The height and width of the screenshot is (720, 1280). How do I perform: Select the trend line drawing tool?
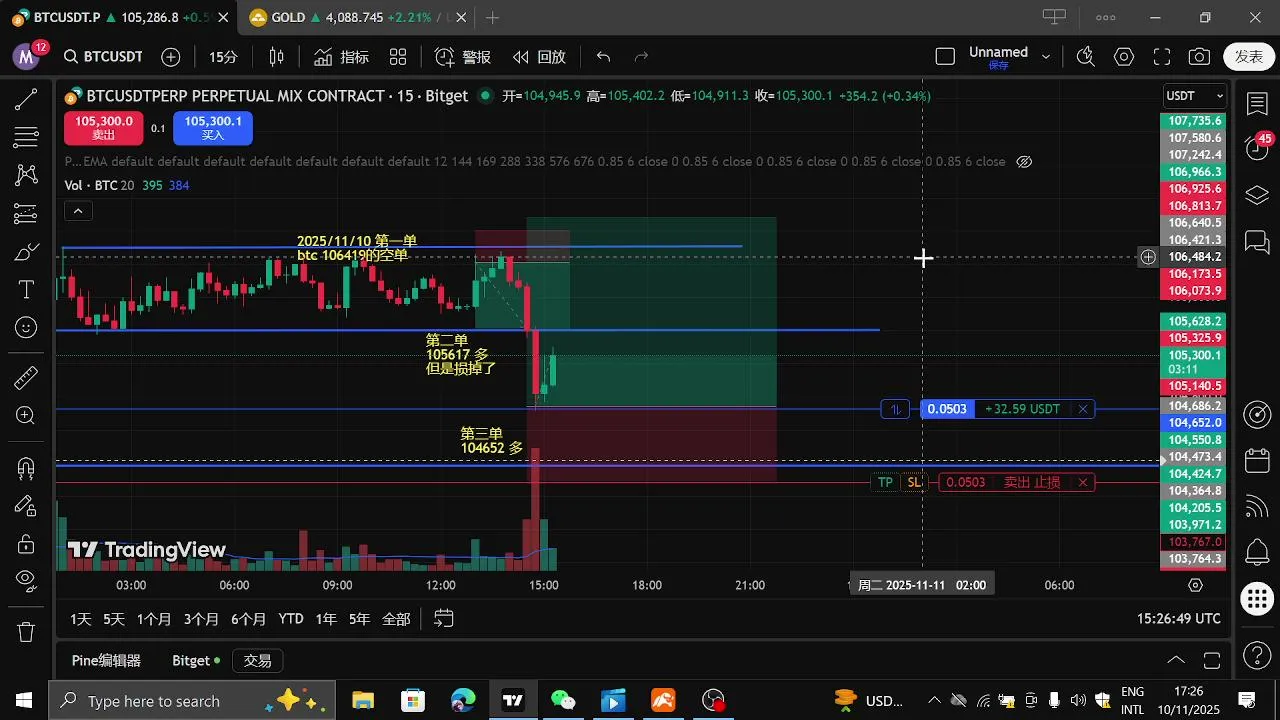tap(26, 99)
